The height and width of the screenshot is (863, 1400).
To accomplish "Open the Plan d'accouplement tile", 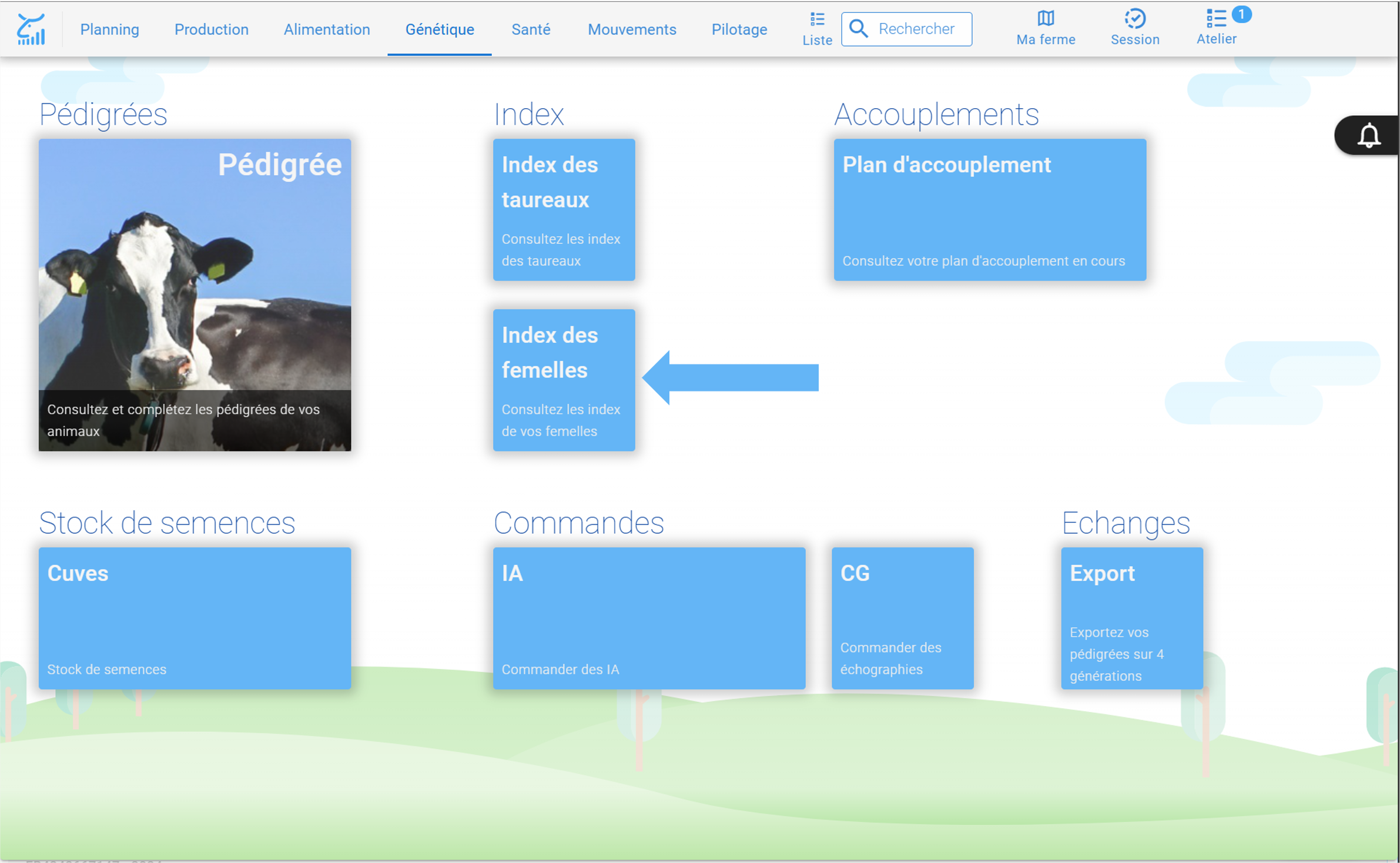I will pos(989,209).
